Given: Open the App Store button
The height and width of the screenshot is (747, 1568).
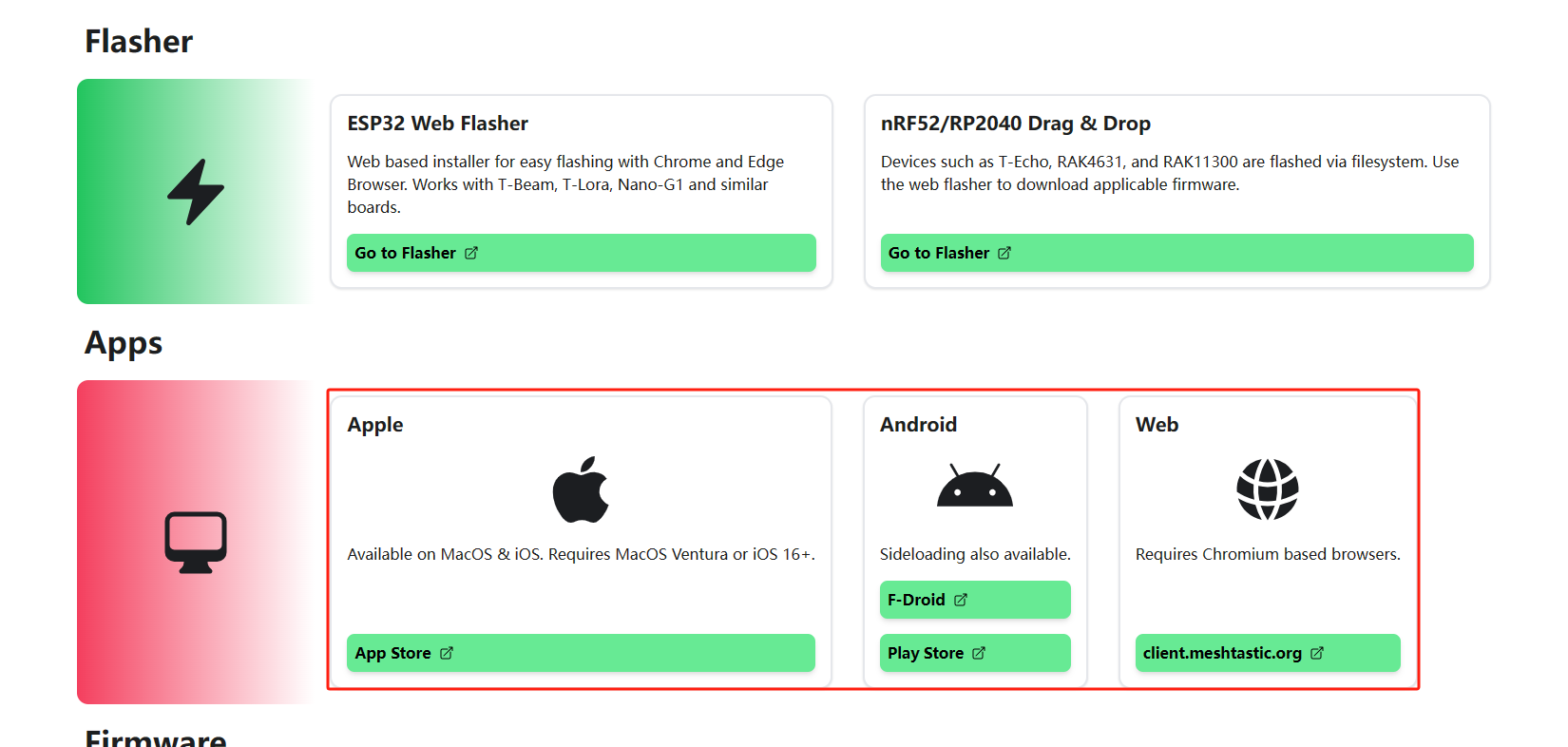Looking at the screenshot, I should pyautogui.click(x=581, y=653).
